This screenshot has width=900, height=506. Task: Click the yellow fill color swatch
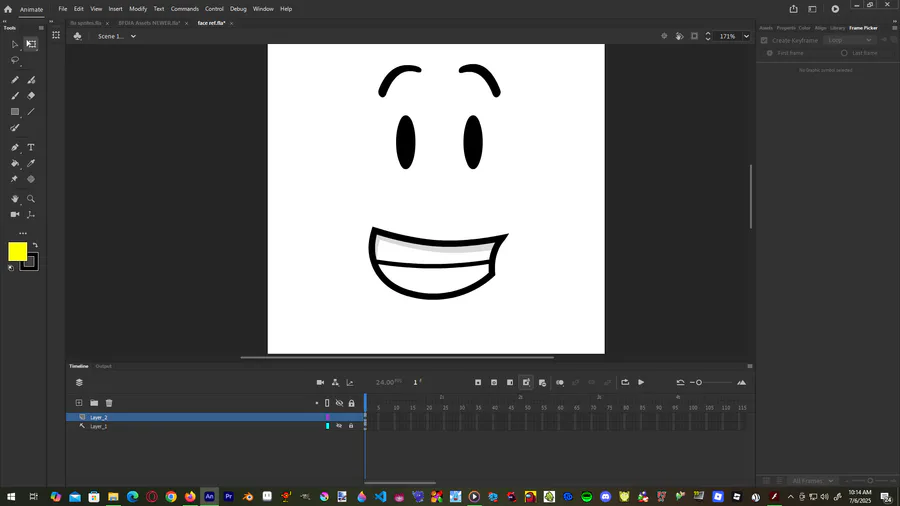point(17,251)
